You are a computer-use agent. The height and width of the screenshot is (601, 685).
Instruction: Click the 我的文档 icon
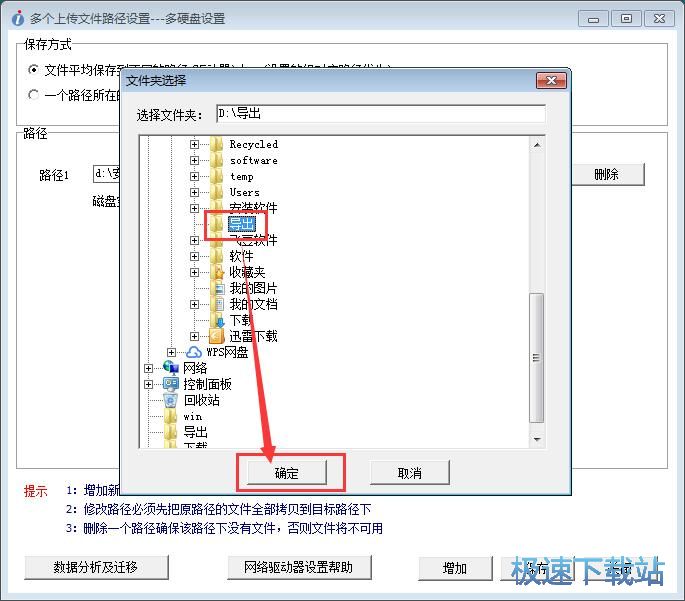(218, 304)
